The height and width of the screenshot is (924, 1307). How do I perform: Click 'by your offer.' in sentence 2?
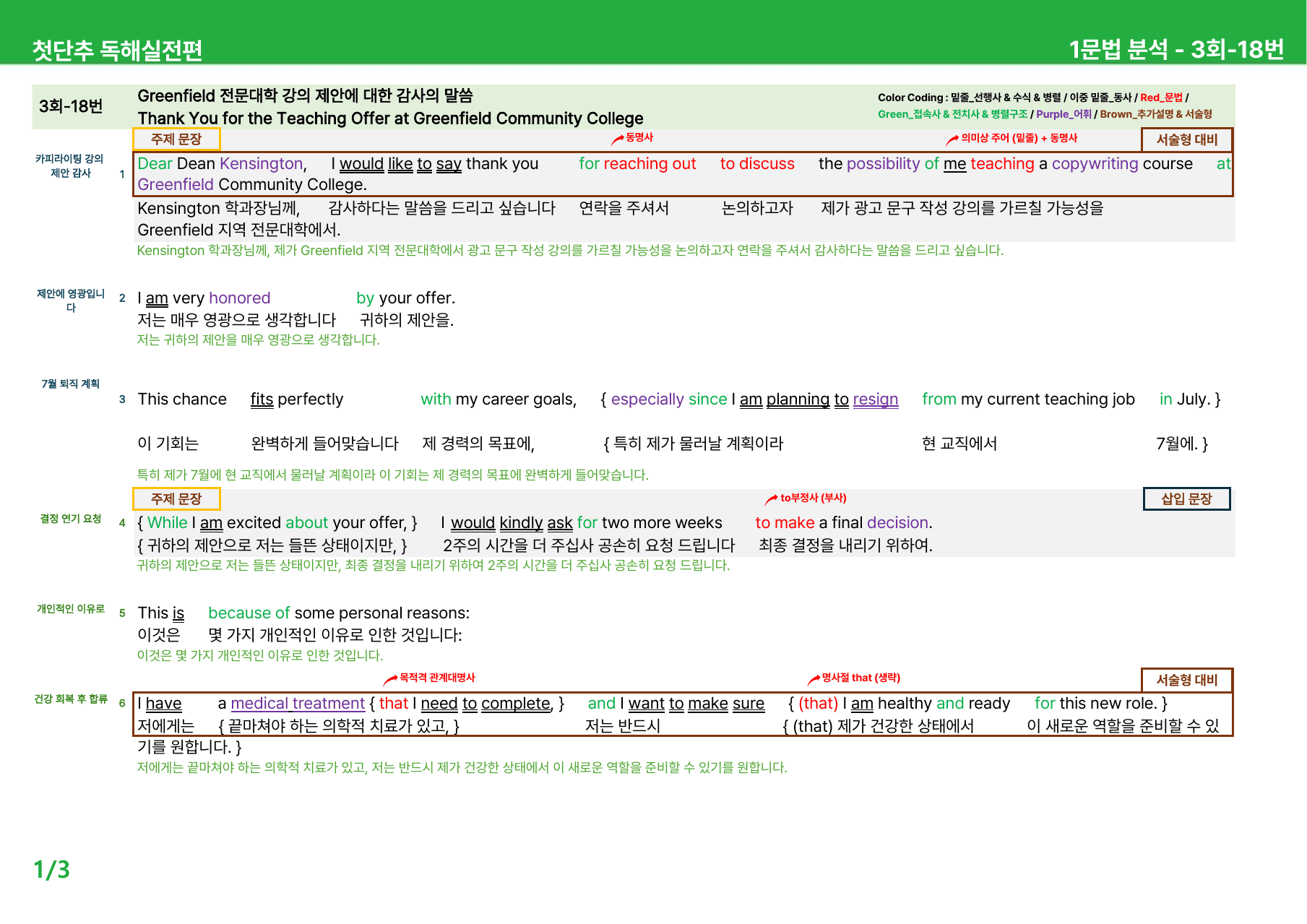(405, 298)
